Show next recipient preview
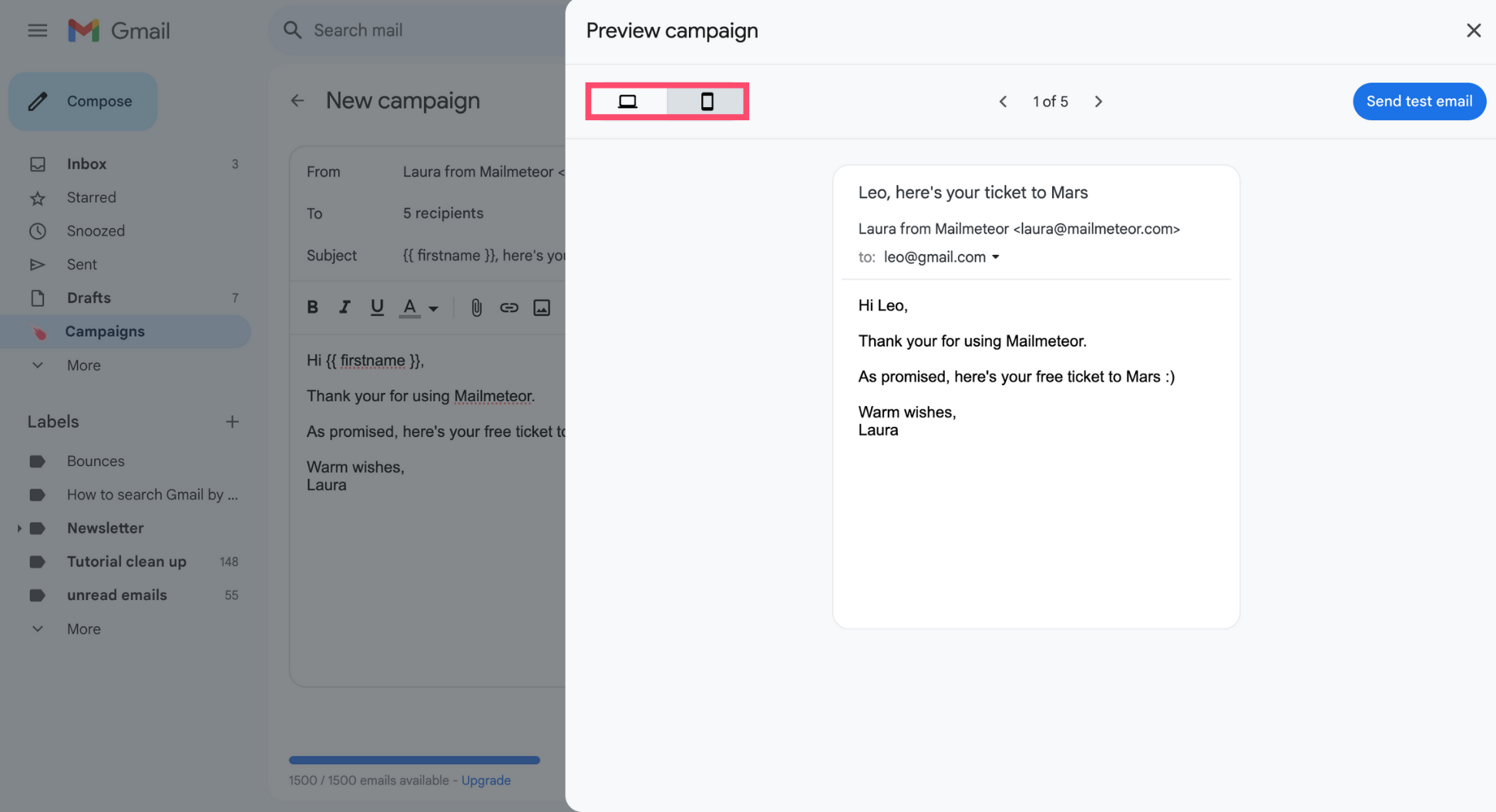The height and width of the screenshot is (812, 1496). (1098, 102)
